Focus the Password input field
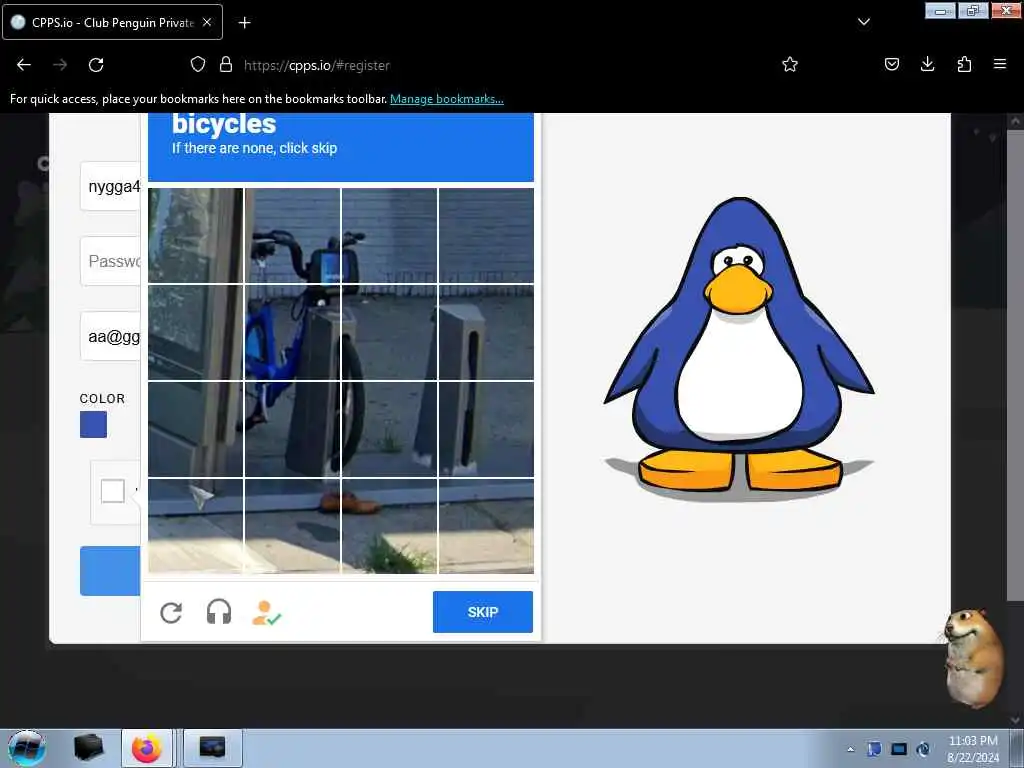Viewport: 1024px width, 768px height. [110, 261]
